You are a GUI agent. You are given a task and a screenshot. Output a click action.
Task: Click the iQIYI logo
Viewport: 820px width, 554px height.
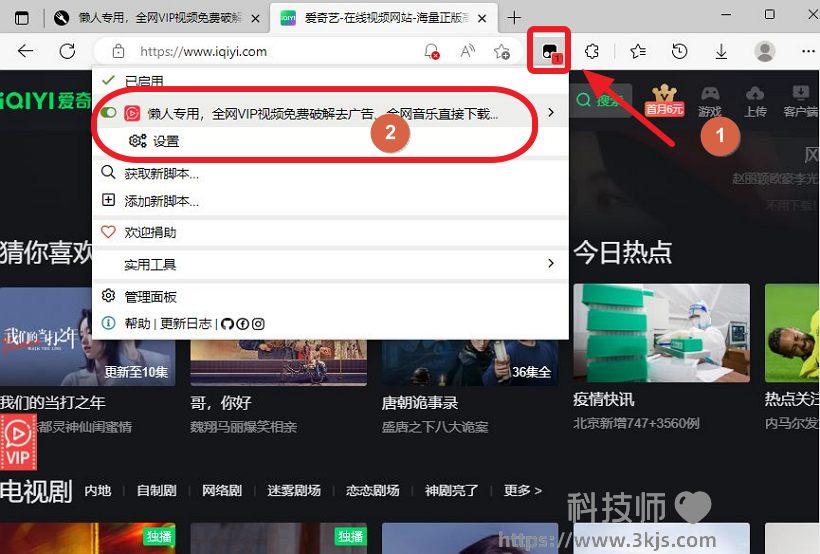click(x=45, y=99)
